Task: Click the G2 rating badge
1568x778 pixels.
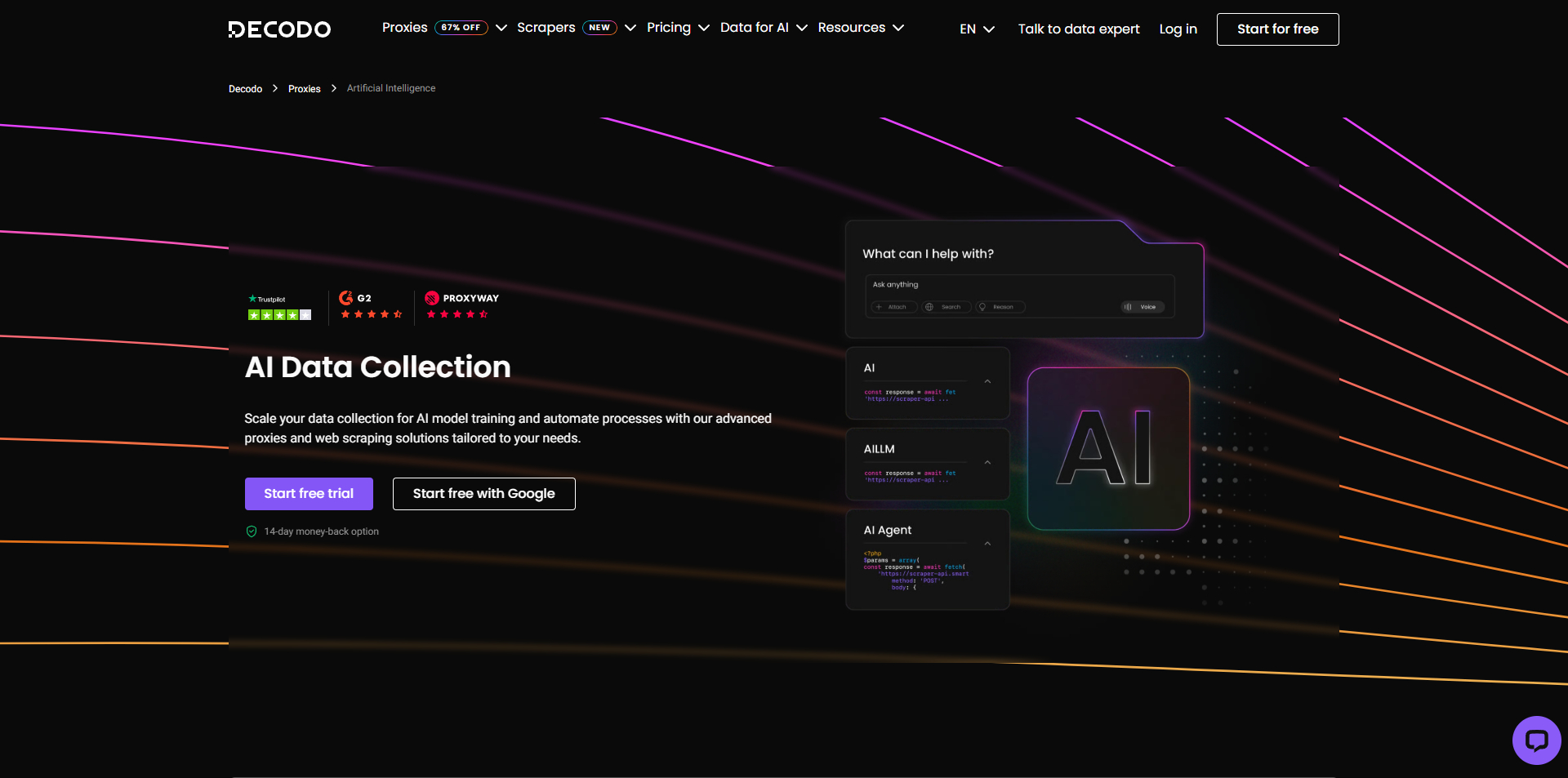Action: pyautogui.click(x=371, y=307)
